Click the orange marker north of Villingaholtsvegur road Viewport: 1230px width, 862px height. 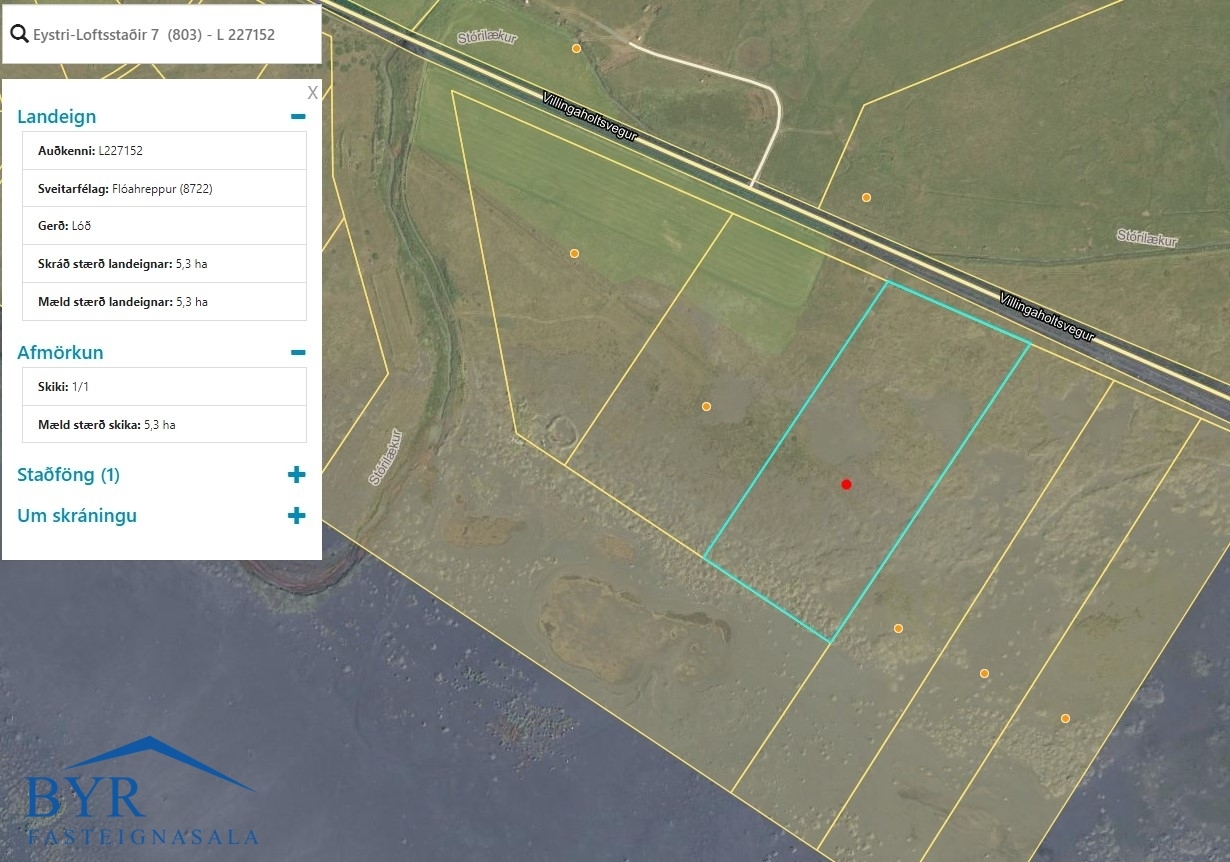[866, 197]
